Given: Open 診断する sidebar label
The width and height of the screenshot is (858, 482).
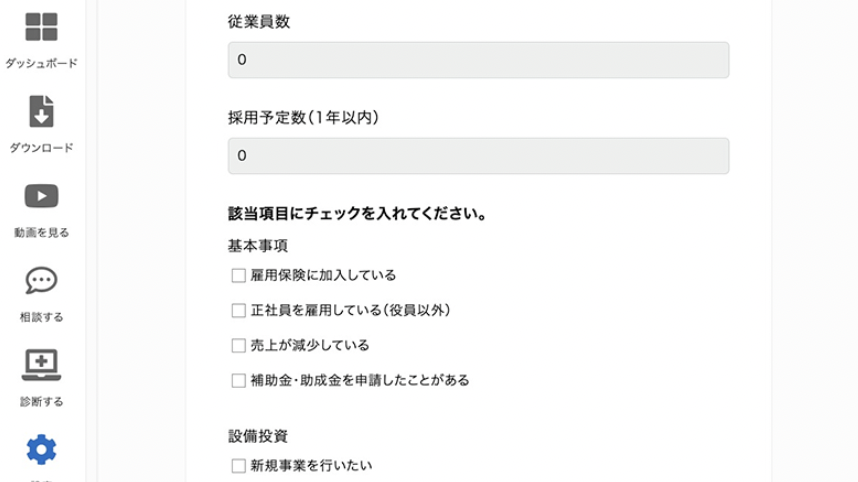Looking at the screenshot, I should [41, 402].
